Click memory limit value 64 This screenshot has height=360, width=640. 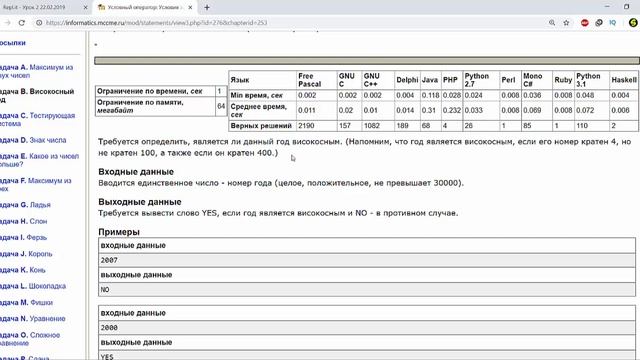pyautogui.click(x=221, y=106)
